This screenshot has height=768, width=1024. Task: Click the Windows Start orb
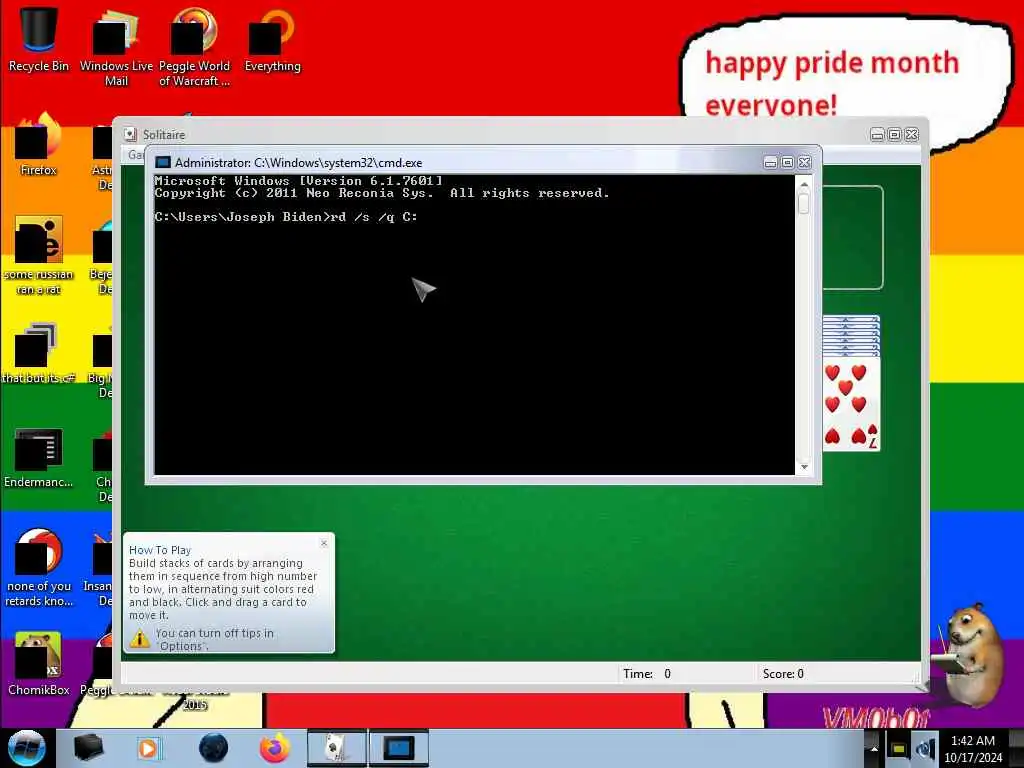point(27,748)
